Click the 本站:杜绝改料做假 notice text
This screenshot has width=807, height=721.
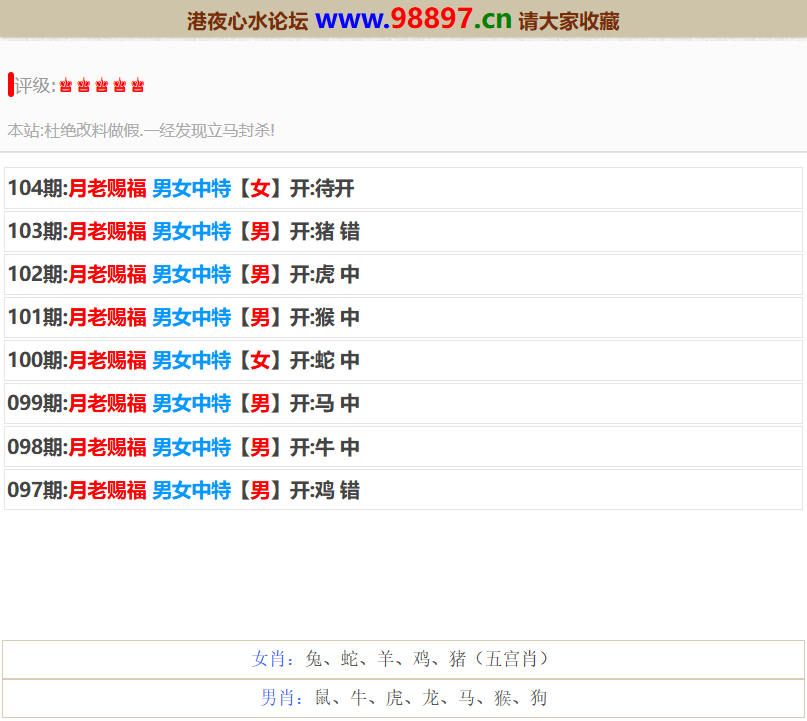coord(141,130)
